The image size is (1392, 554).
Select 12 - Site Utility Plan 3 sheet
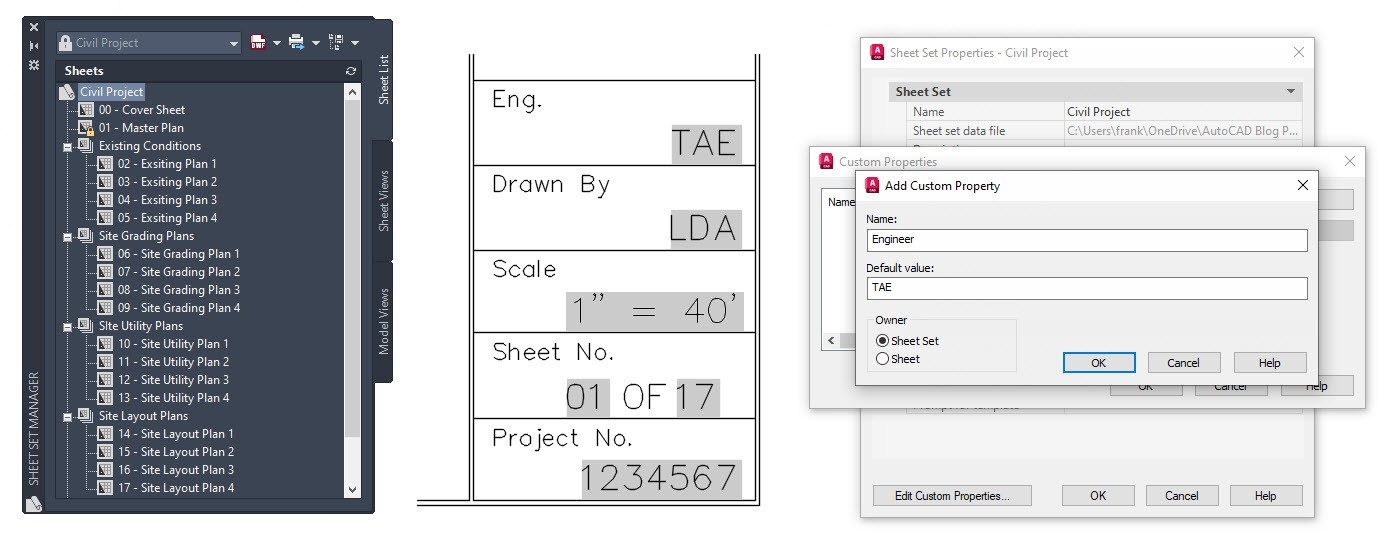(173, 380)
